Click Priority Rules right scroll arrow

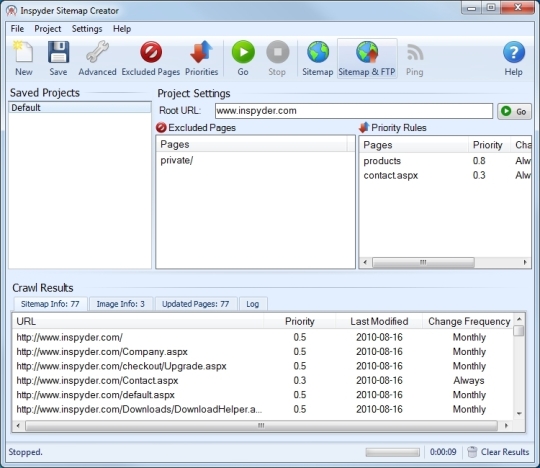coord(525,262)
